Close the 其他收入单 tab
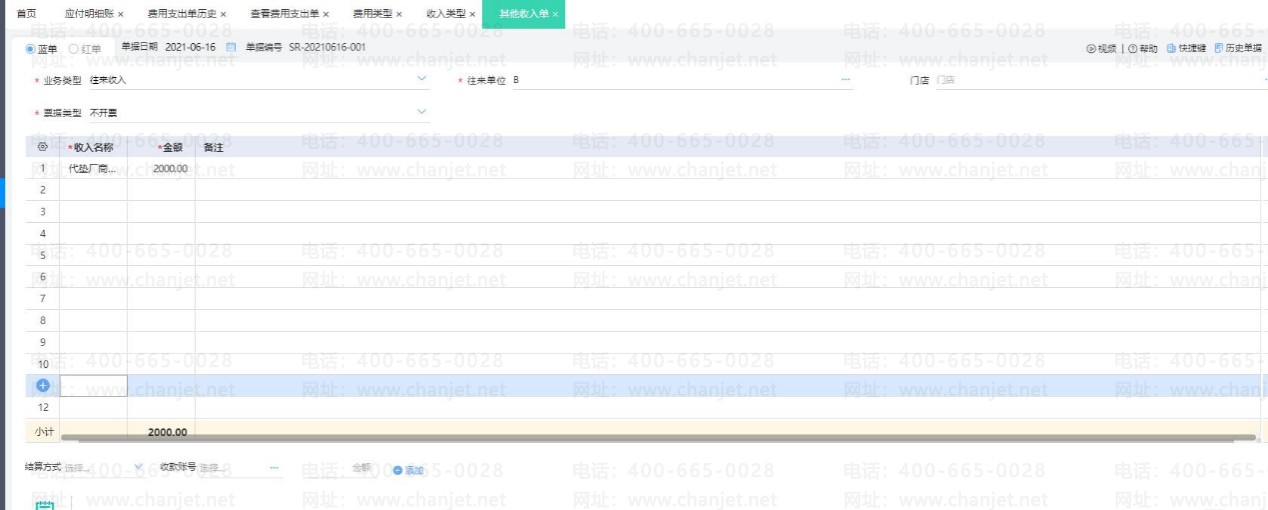 pos(555,14)
